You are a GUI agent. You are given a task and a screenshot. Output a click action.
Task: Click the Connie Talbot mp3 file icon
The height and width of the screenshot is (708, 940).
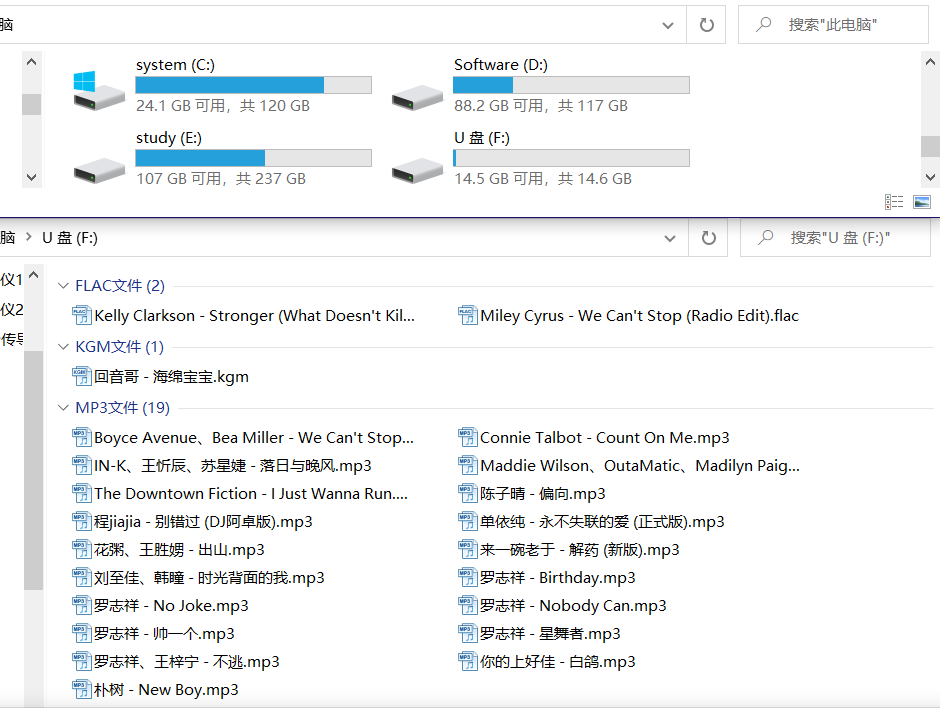[x=468, y=438]
